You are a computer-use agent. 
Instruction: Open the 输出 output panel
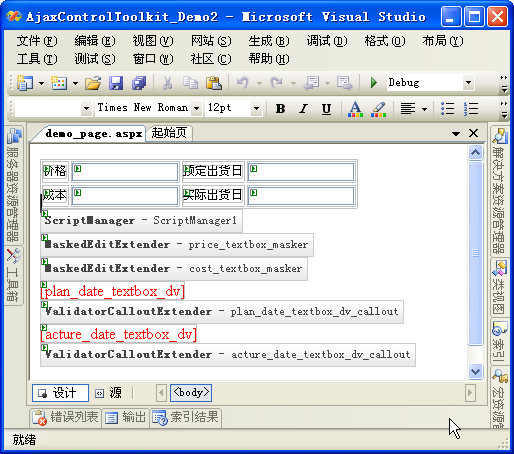click(126, 417)
